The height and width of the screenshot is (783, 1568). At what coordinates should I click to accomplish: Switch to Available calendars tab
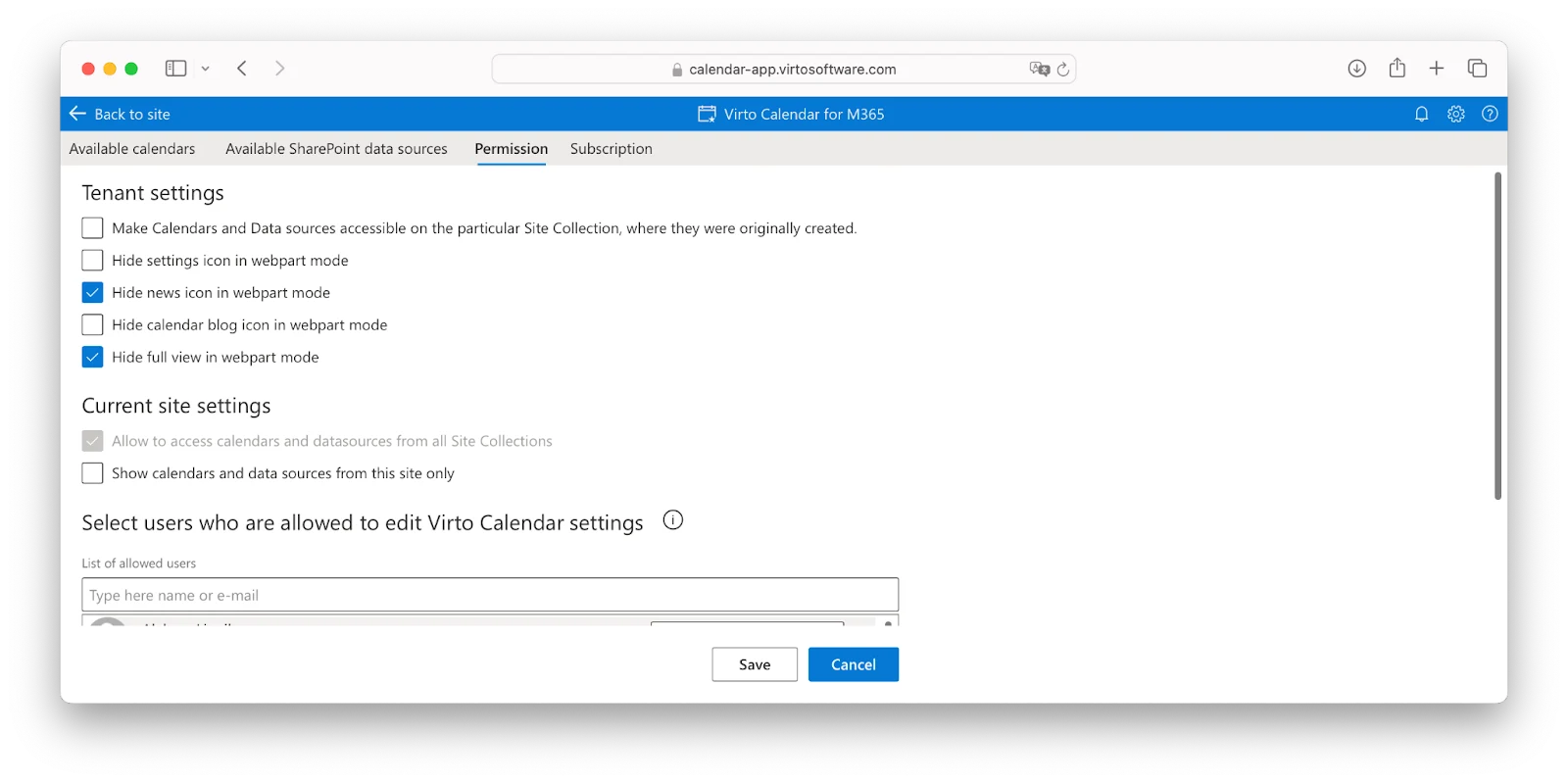click(132, 149)
